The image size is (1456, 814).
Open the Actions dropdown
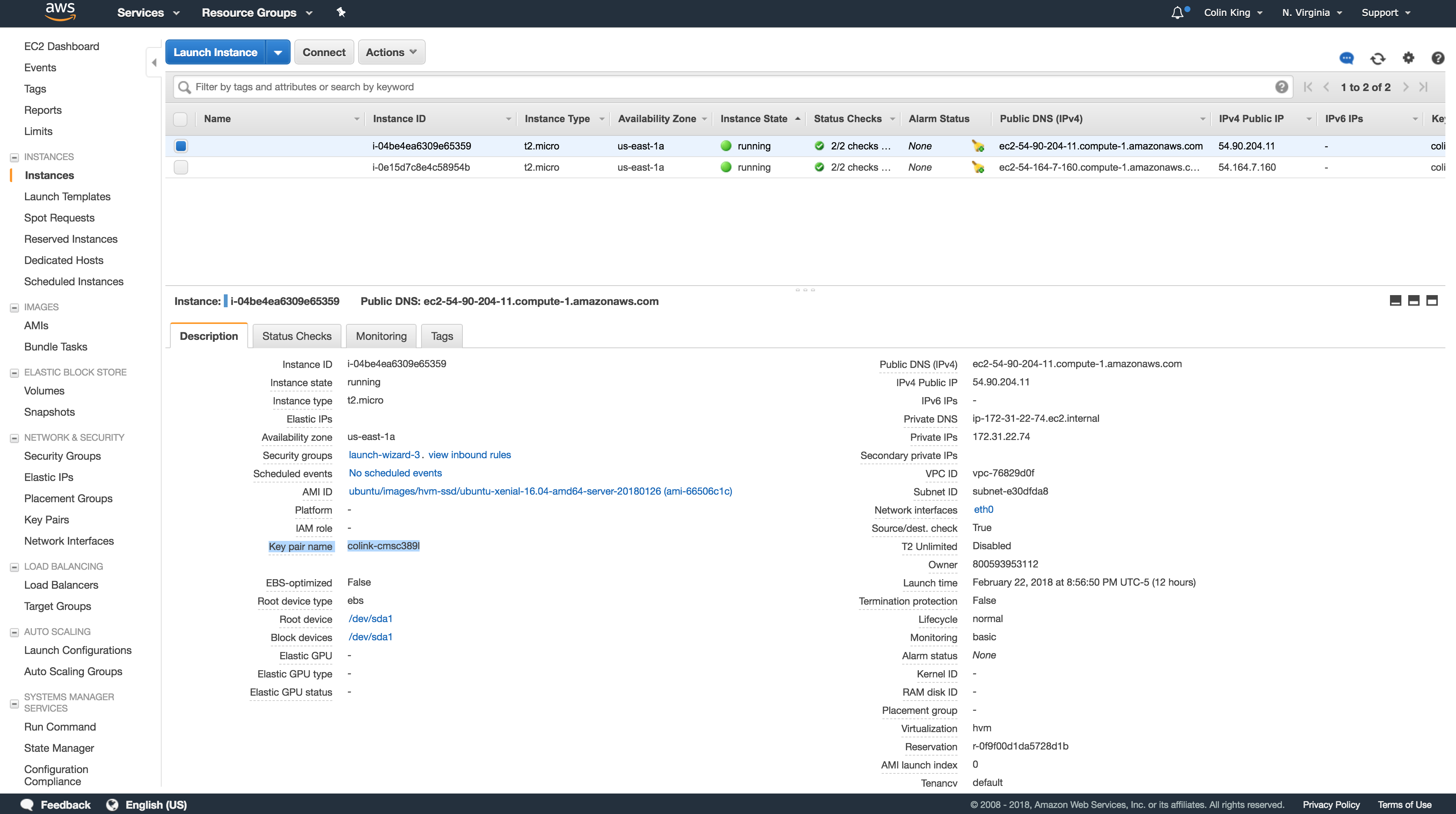pos(391,52)
